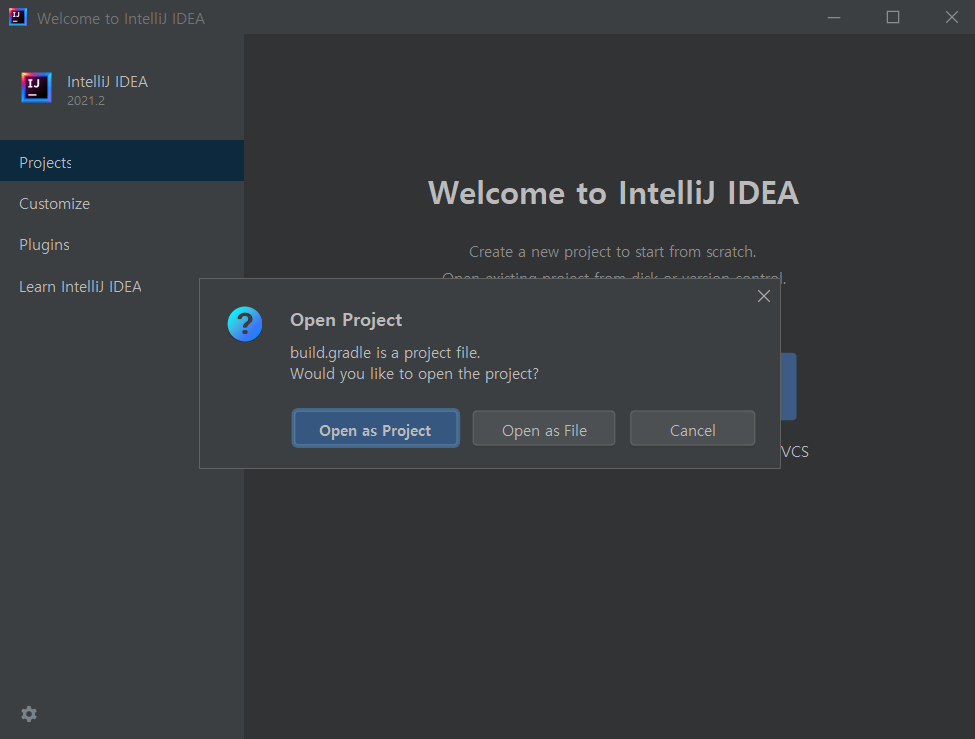The image size is (975, 739).
Task: Click the blue question mark dialog icon
Action: [x=245, y=323]
